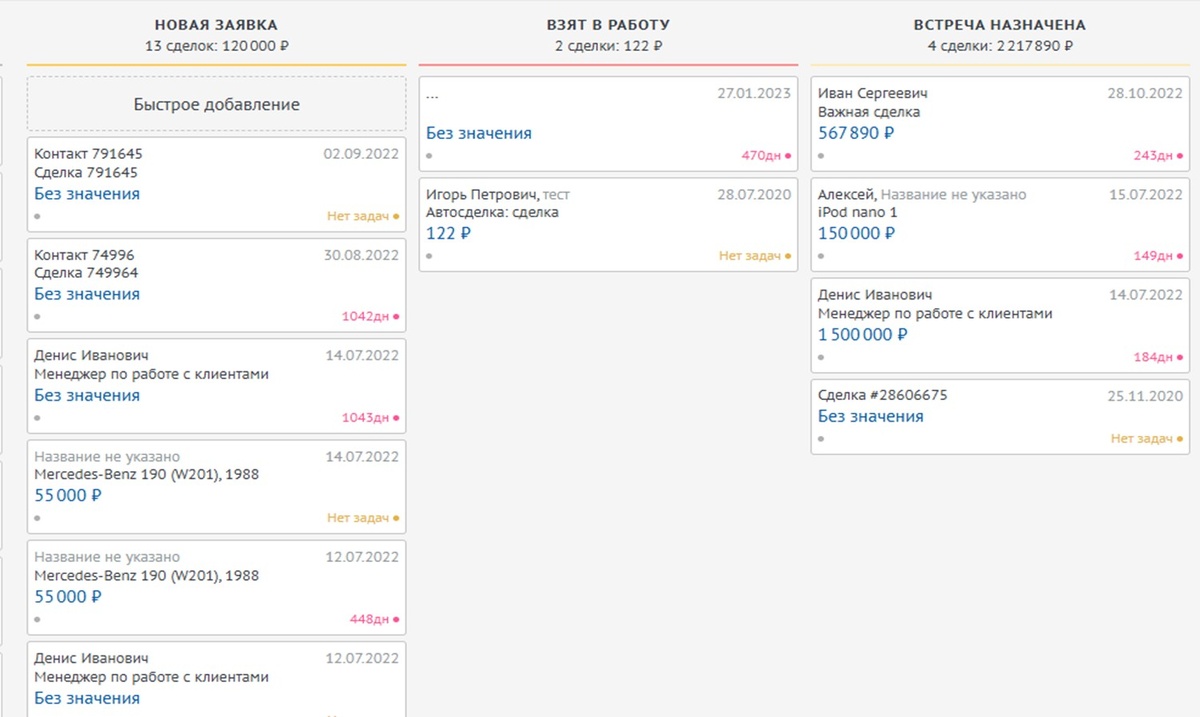1200x717 pixels.
Task: Click the orange "Нет задач" indicator on Сделка 791645
Action: pos(362,215)
